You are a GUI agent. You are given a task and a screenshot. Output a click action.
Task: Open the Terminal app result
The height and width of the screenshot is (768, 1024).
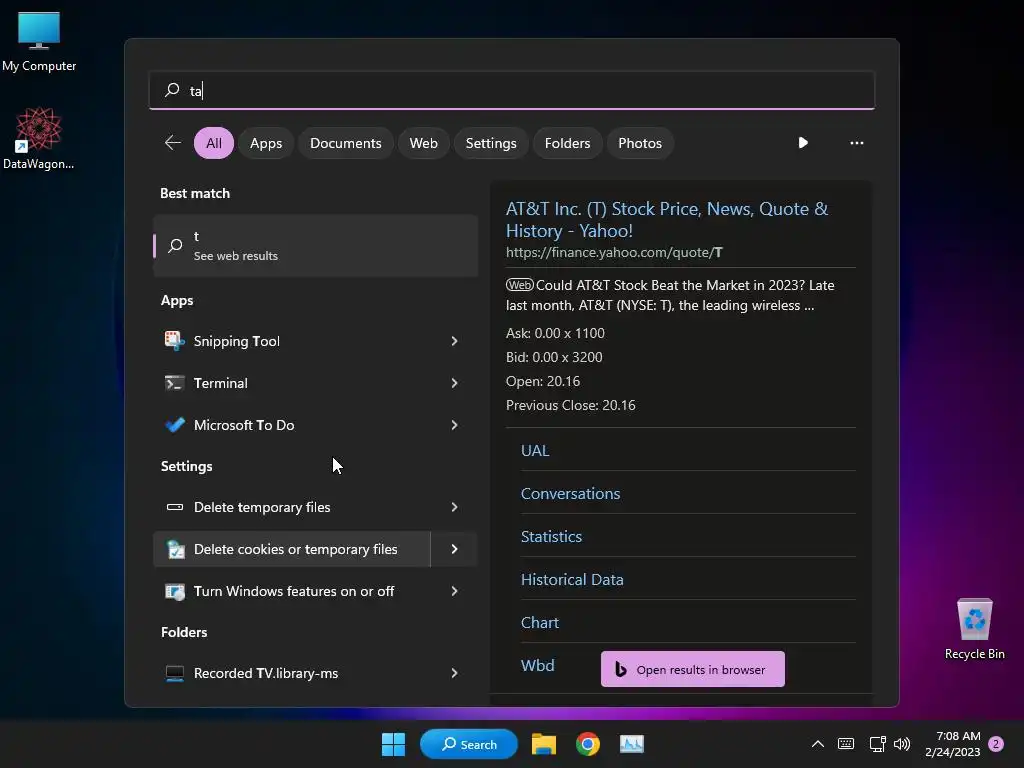pyautogui.click(x=315, y=383)
